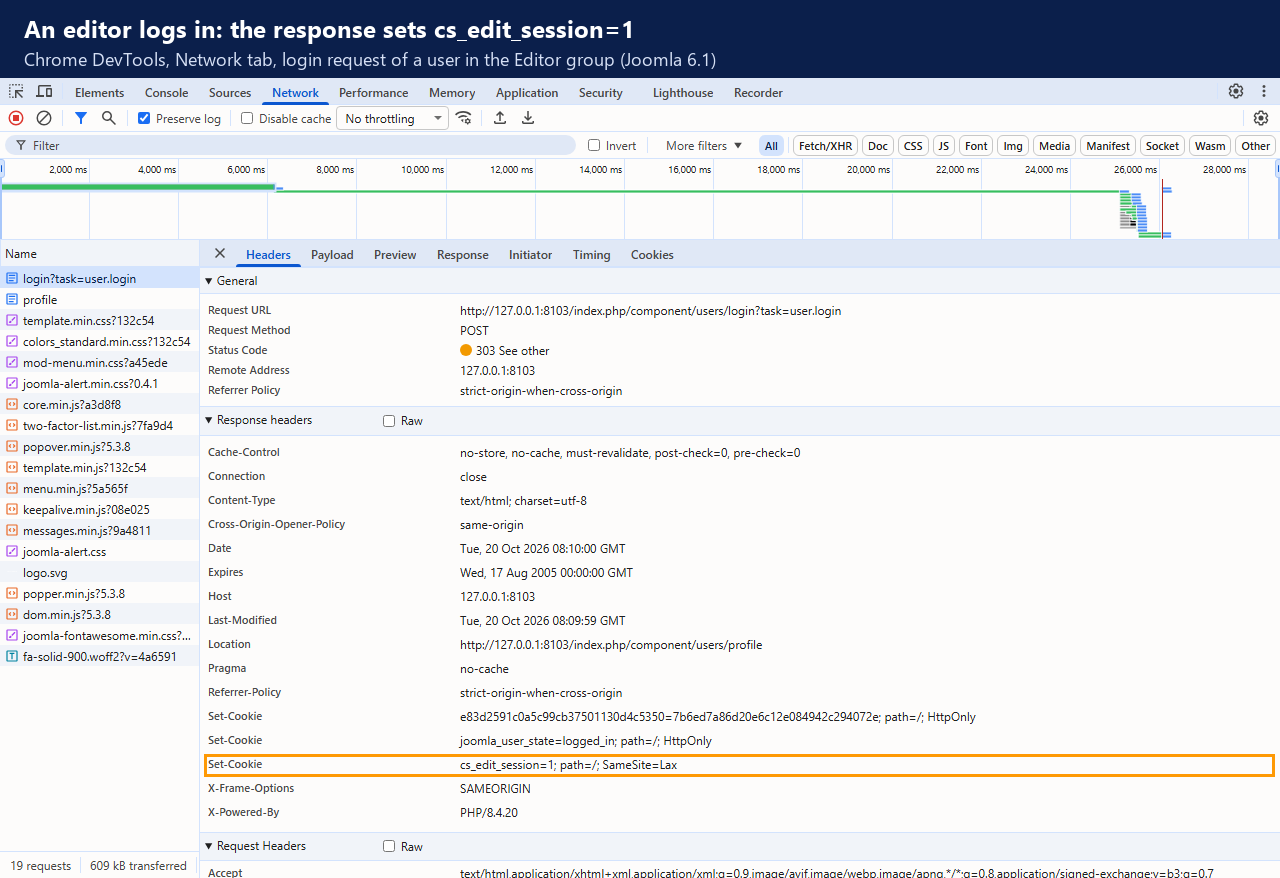Open DevTools settings gear icon
This screenshot has height=878, width=1280.
[1236, 91]
